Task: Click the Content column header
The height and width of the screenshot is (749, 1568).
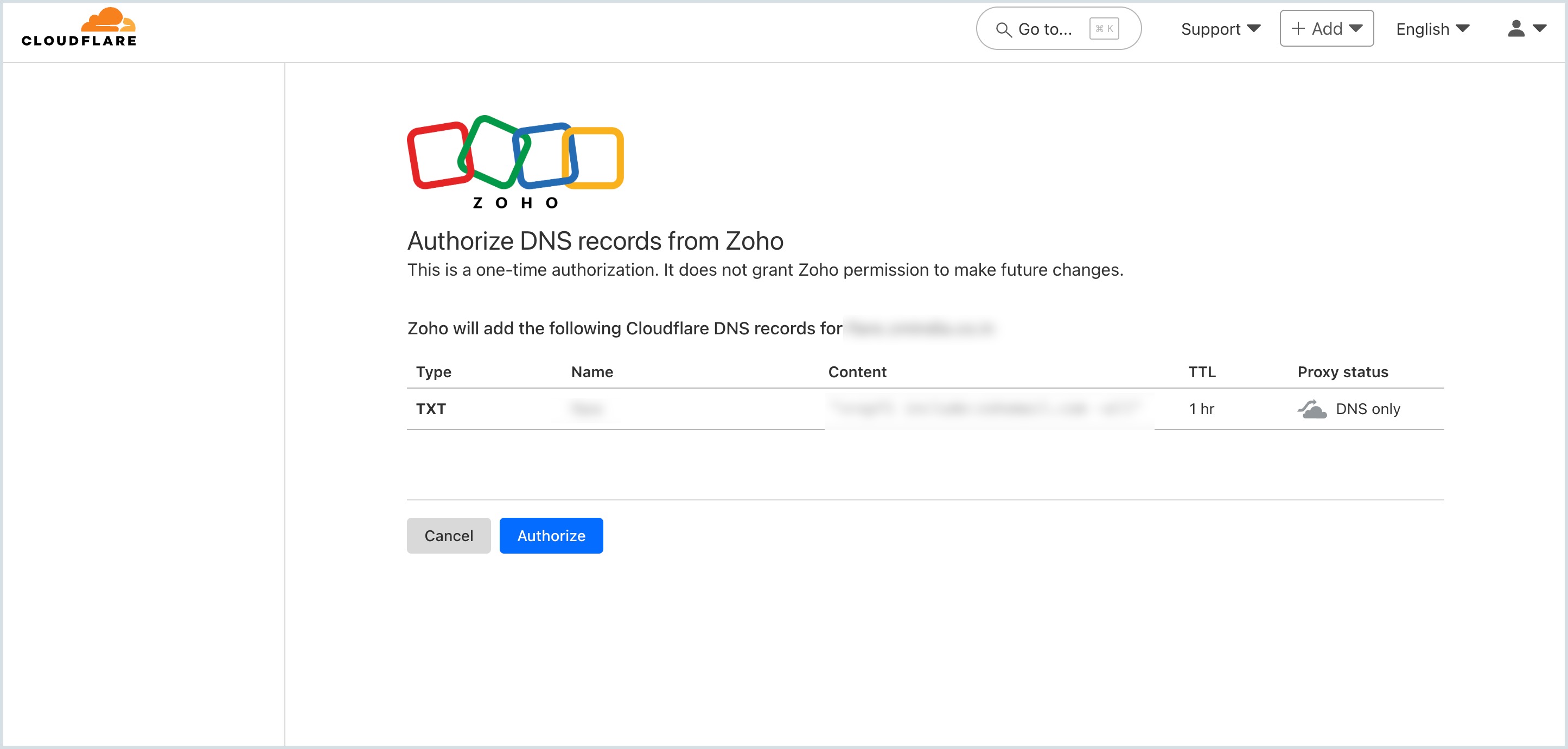Action: pyautogui.click(x=857, y=372)
